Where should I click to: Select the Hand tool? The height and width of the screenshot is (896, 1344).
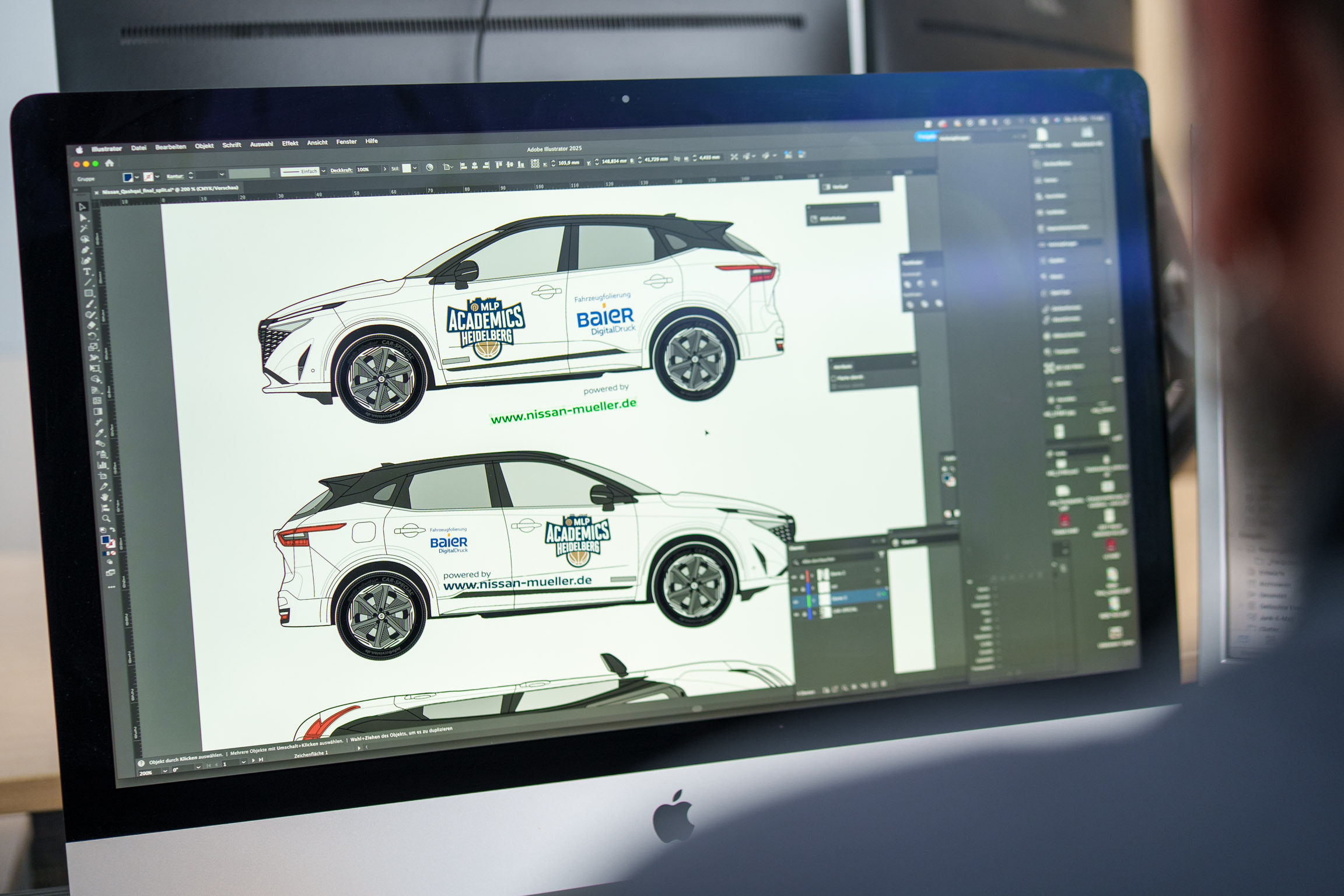(x=104, y=496)
